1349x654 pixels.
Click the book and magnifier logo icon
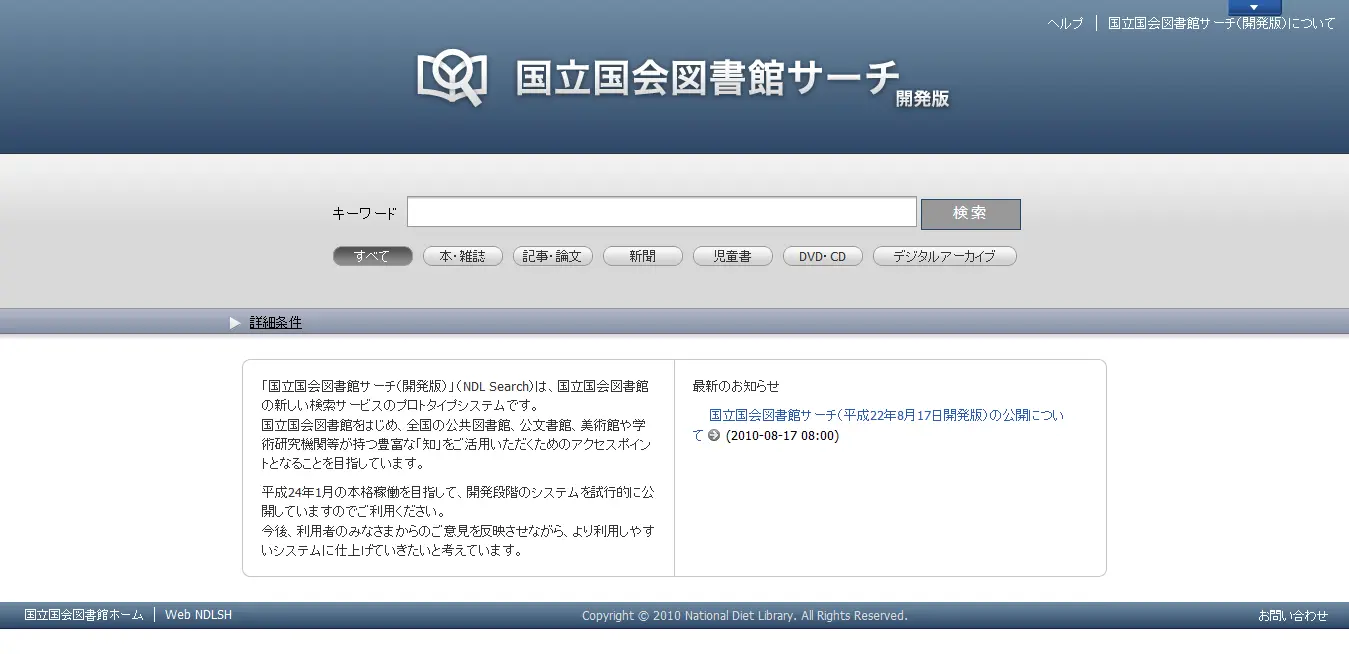coord(452,78)
